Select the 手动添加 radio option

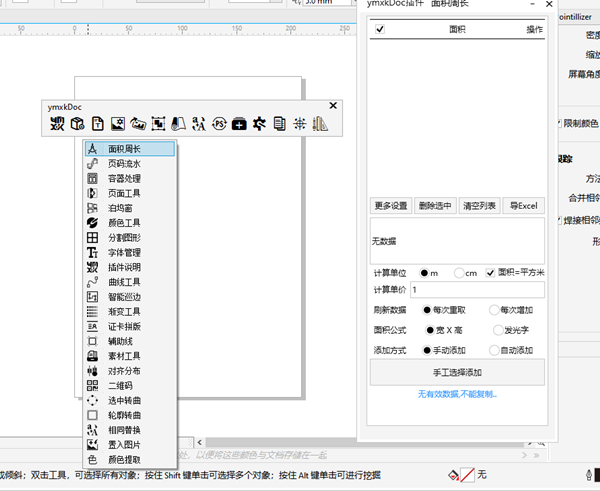tap(427, 350)
